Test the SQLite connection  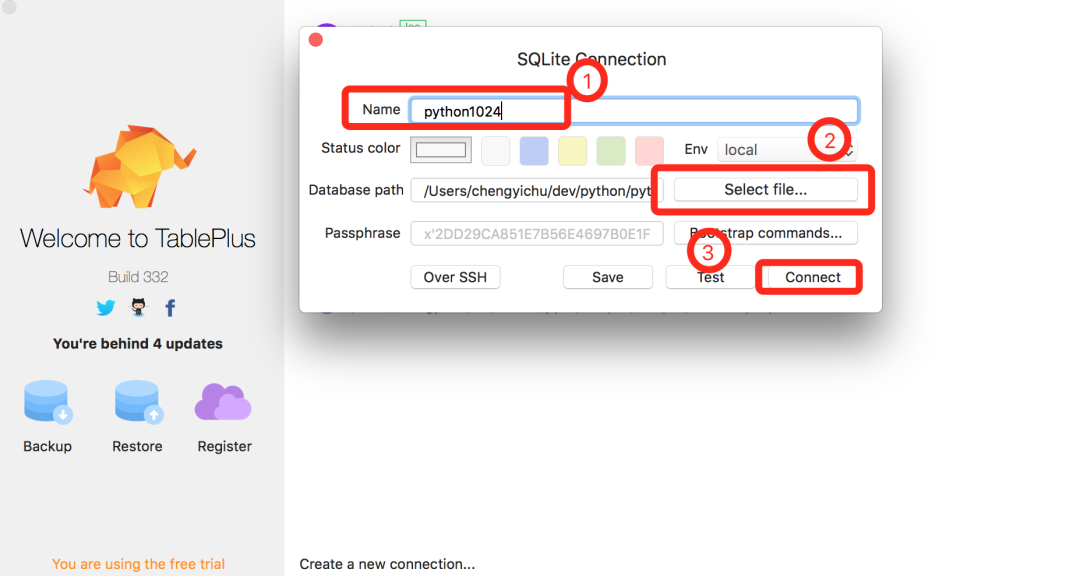pos(710,277)
